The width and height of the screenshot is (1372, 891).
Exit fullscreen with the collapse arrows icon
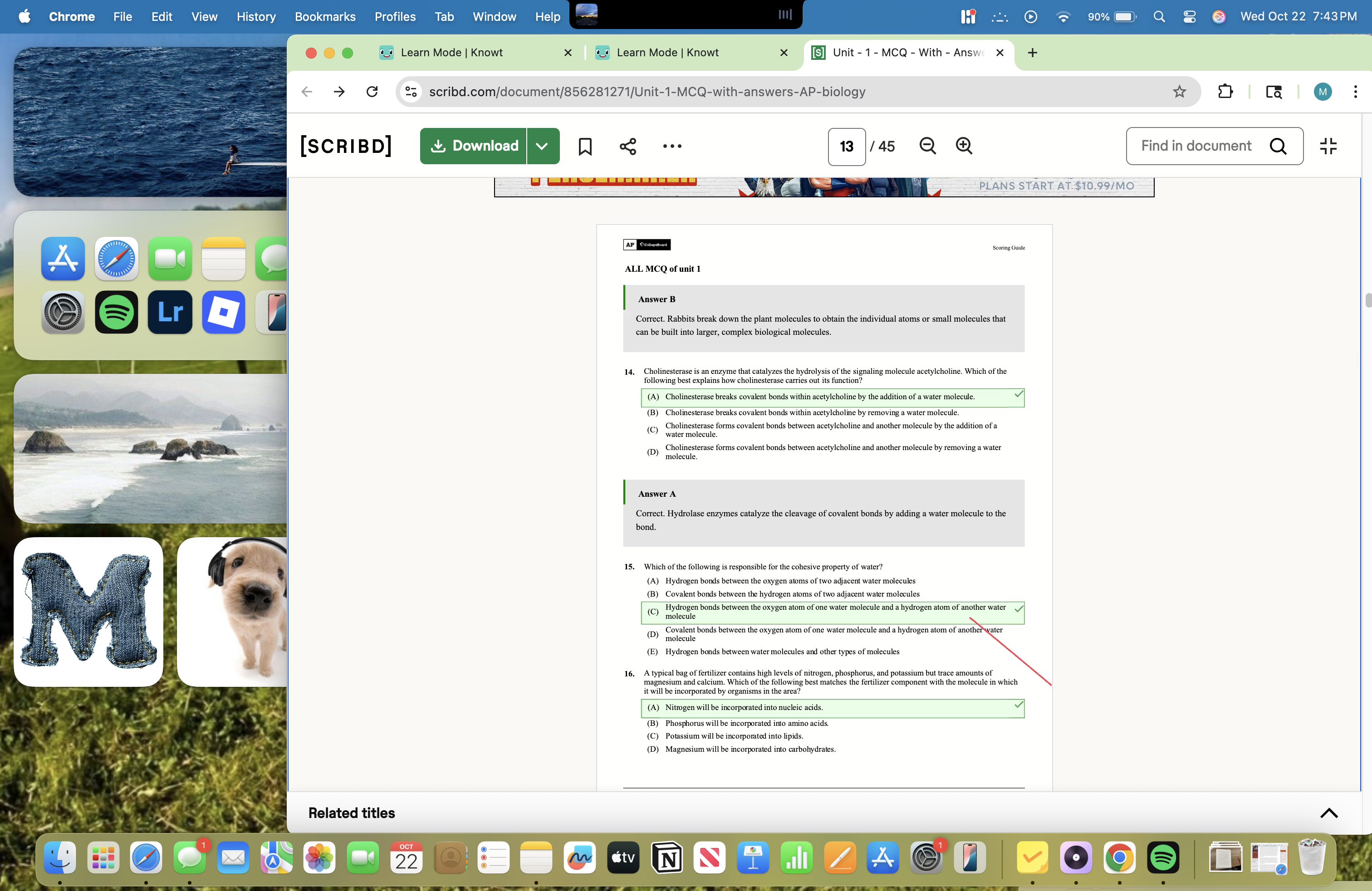(x=1328, y=146)
